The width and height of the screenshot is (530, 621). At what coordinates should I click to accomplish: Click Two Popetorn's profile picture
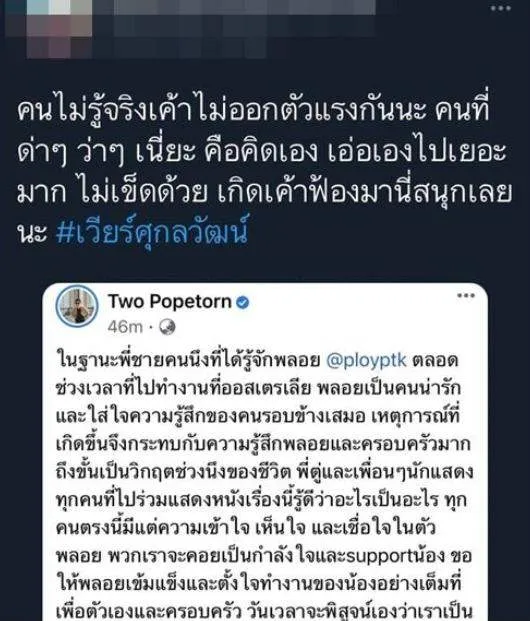77,306
